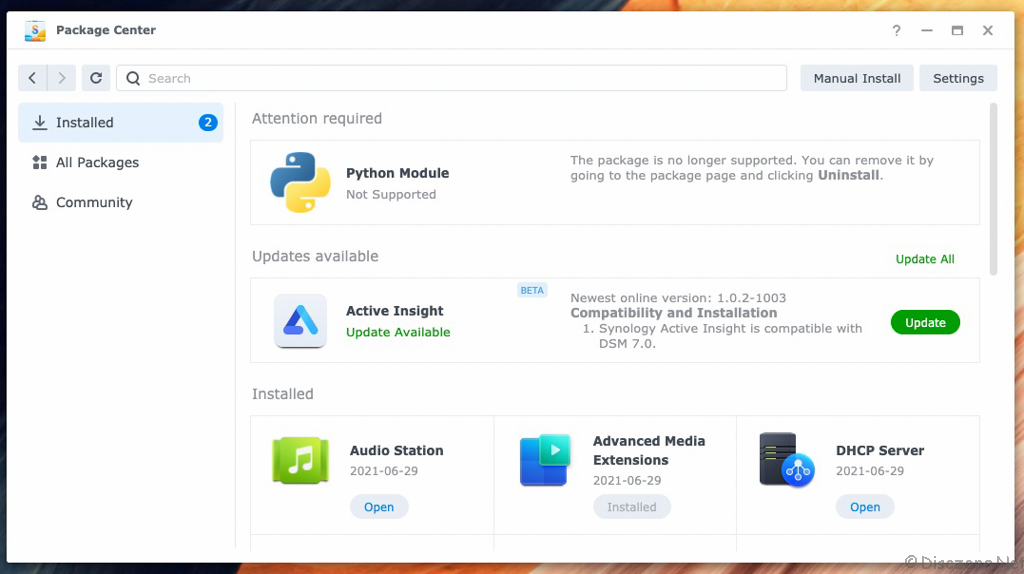Click the DHCP Server title
The image size is (1024, 574).
coord(880,451)
